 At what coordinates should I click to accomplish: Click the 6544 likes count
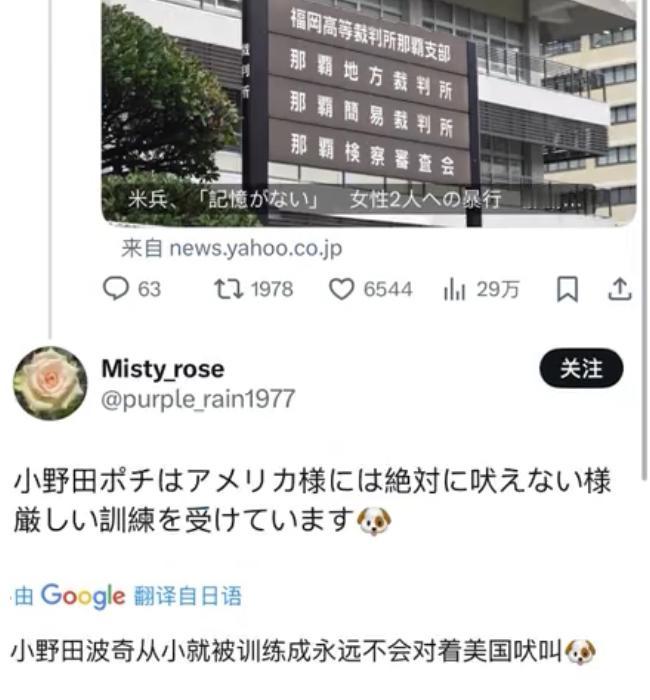point(388,289)
